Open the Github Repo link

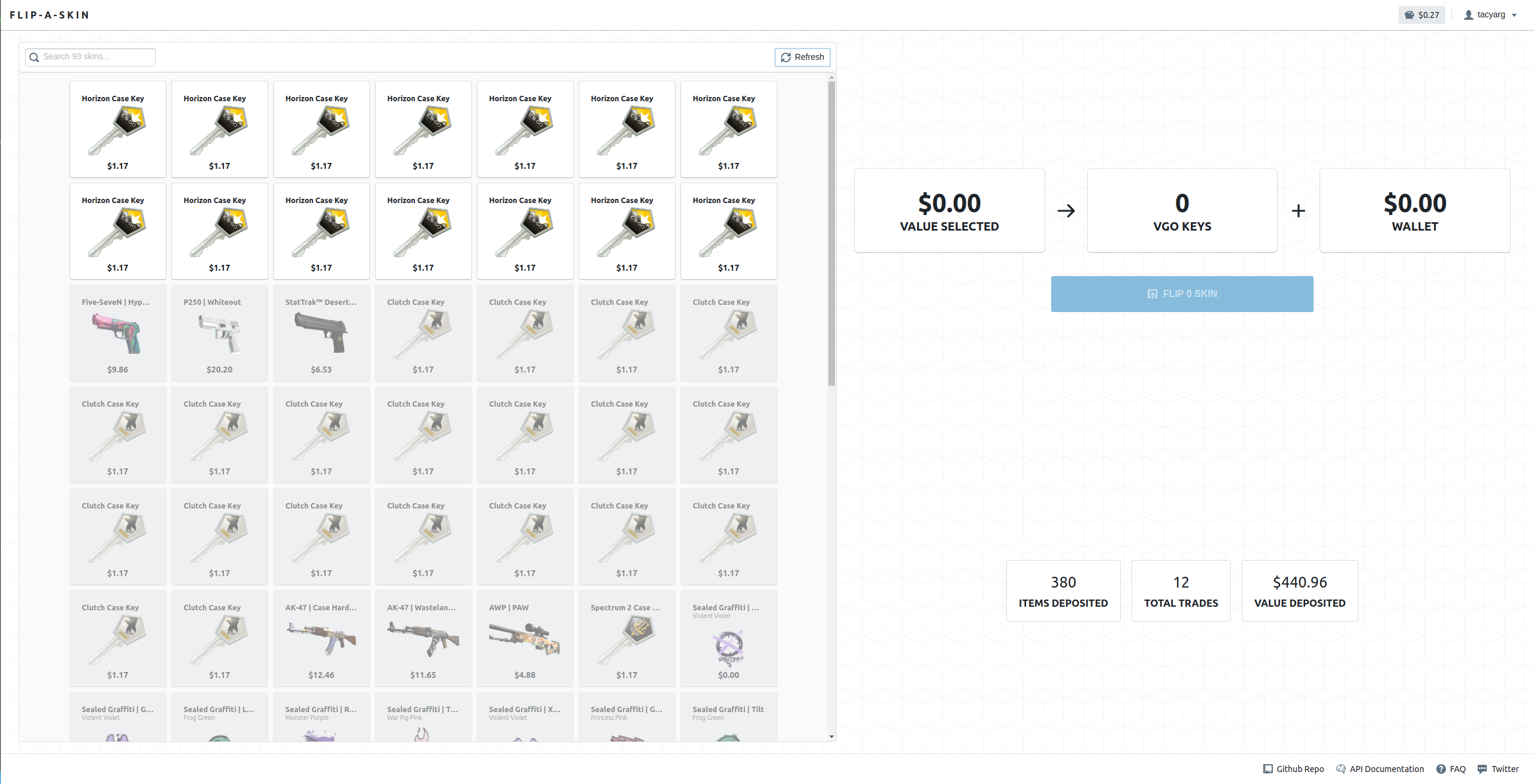(x=1294, y=769)
